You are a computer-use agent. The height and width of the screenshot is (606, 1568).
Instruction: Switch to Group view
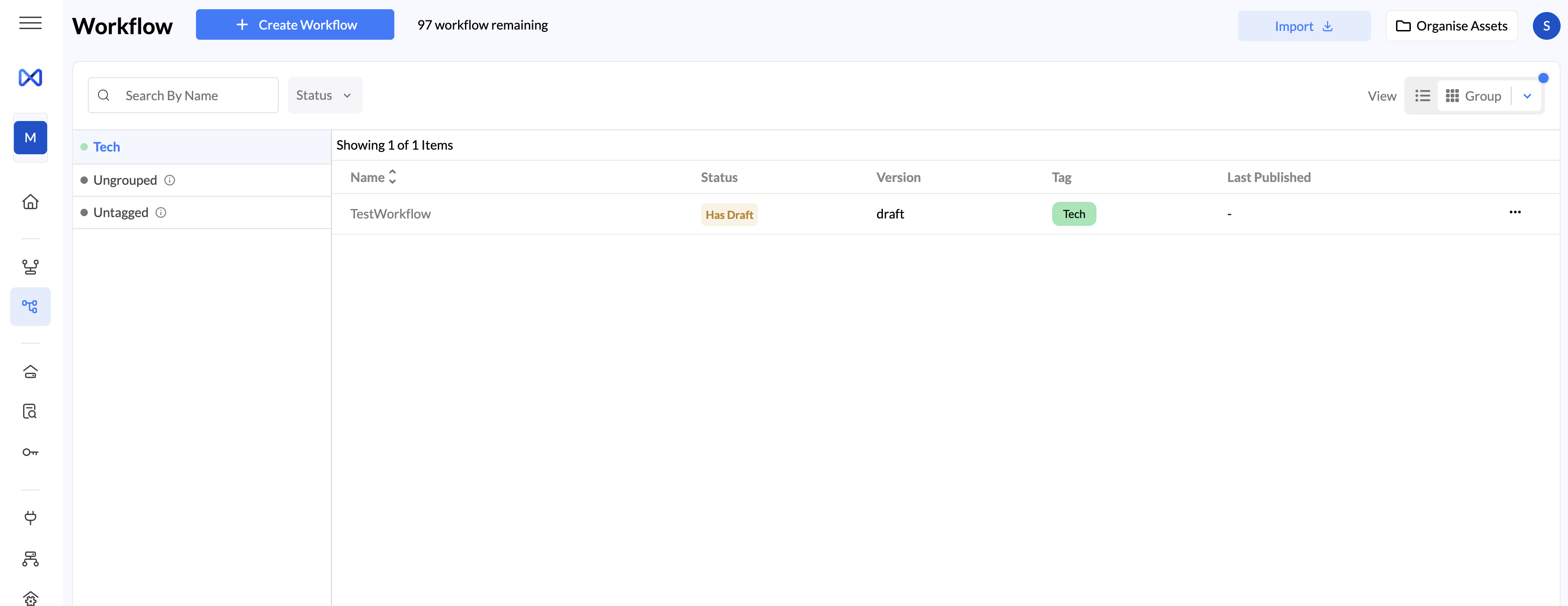[1473, 96]
